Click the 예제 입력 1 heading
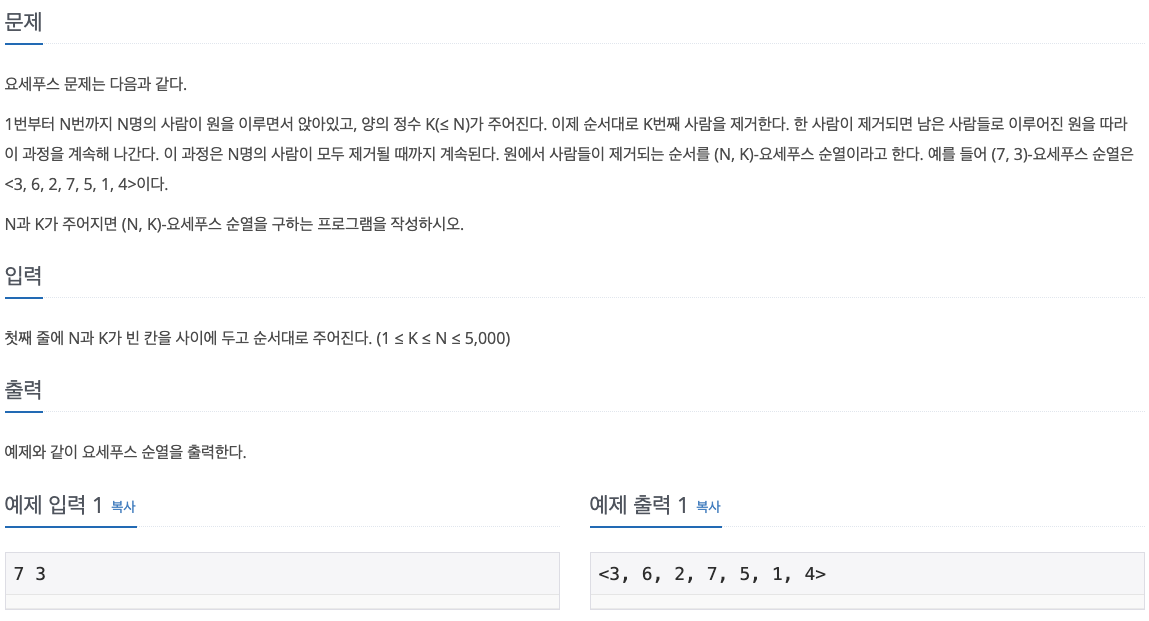This screenshot has width=1149, height=621. click(53, 505)
